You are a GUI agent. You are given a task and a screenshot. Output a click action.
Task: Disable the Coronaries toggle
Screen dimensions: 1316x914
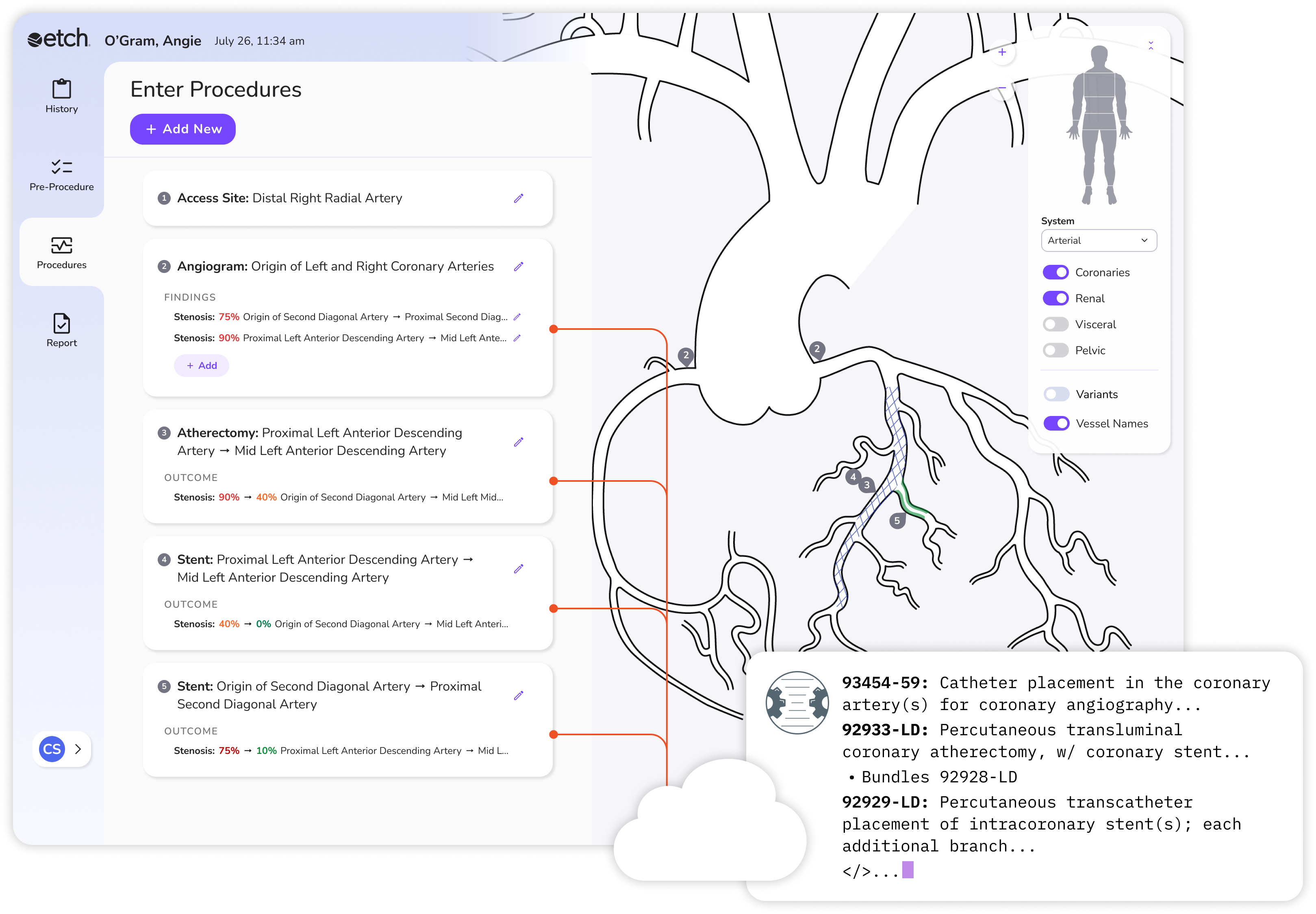click(x=1055, y=273)
